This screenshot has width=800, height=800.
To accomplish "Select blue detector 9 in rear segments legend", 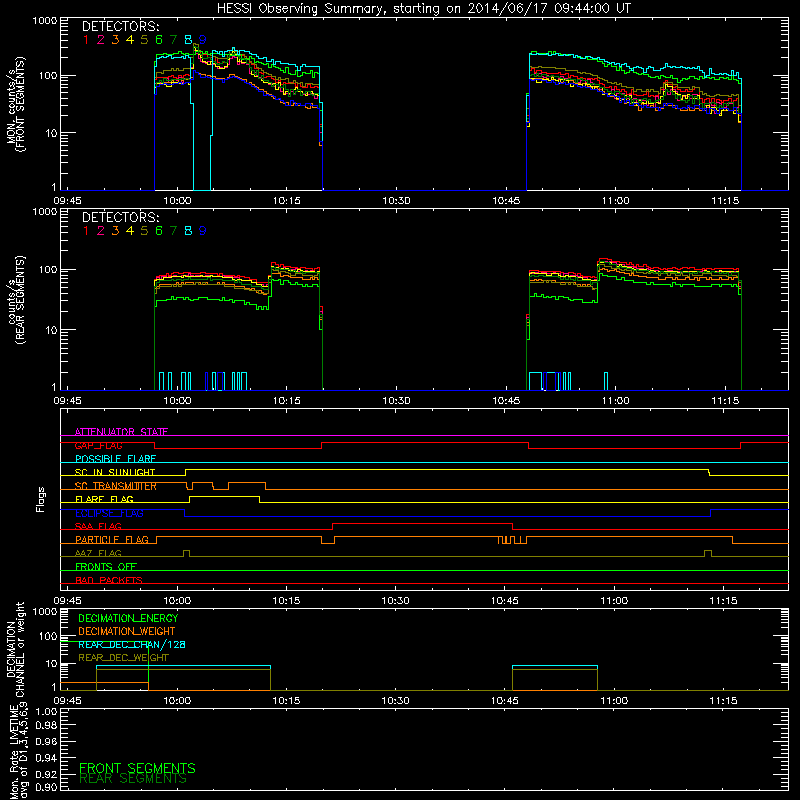I will coord(203,231).
